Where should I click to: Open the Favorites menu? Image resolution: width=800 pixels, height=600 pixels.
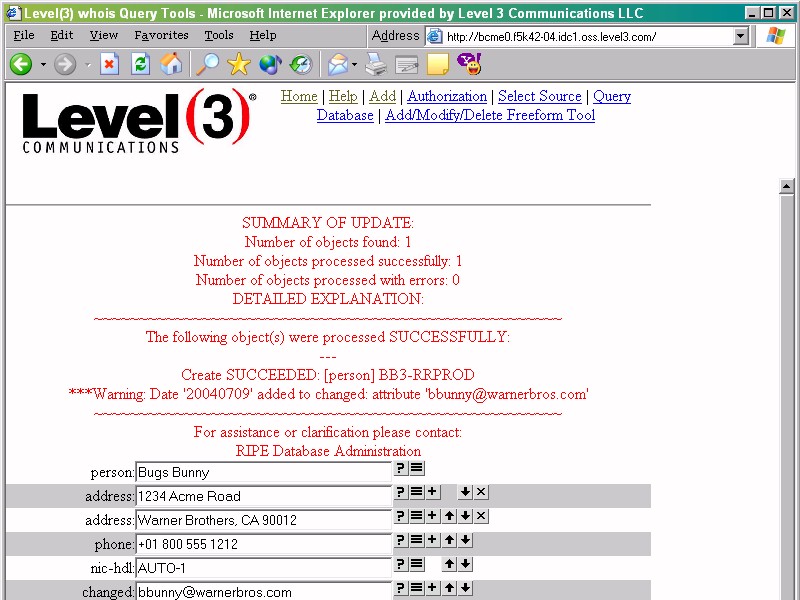pos(161,35)
